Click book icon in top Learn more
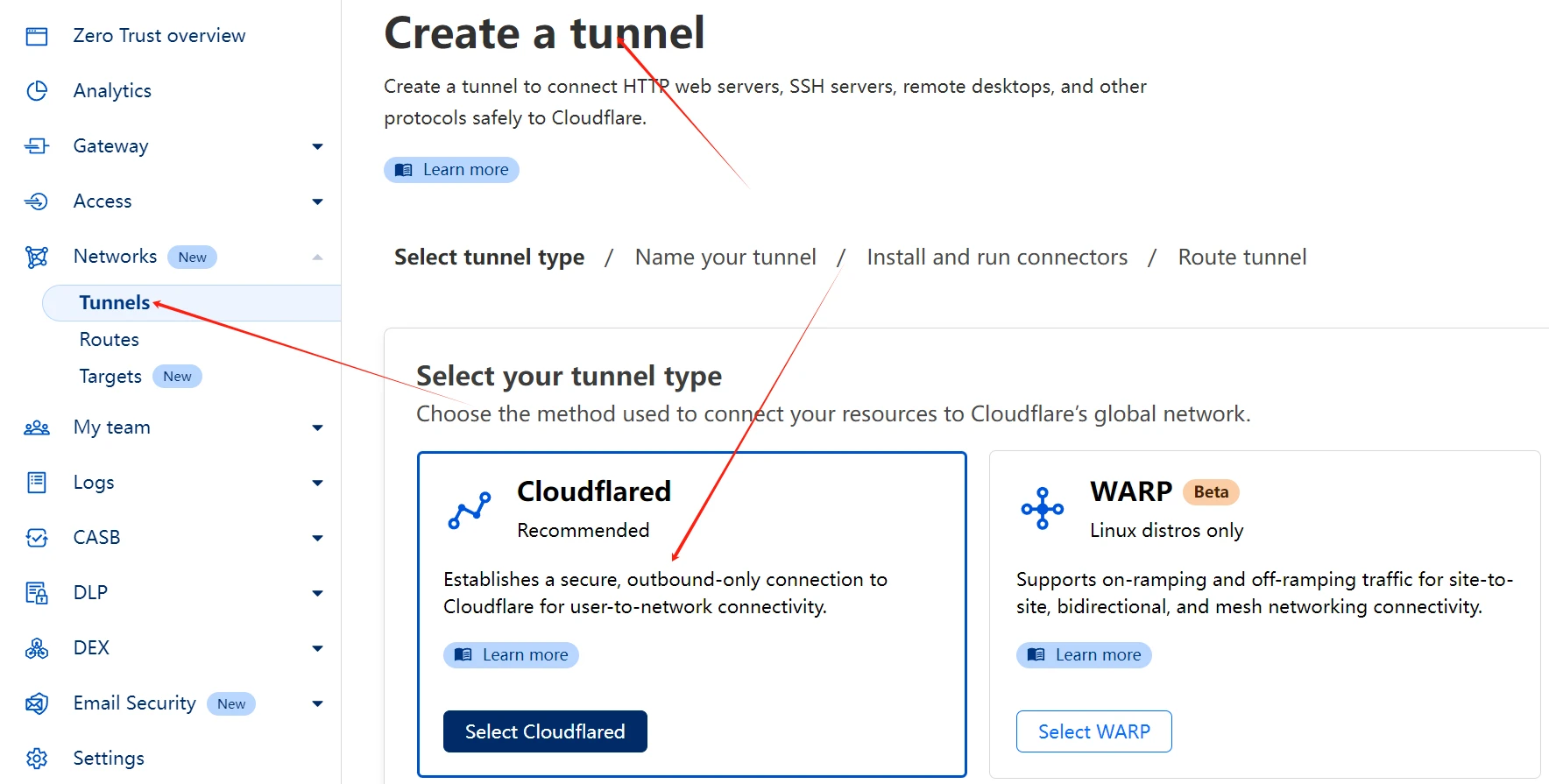Image resolution: width=1549 pixels, height=784 pixels. pos(404,170)
